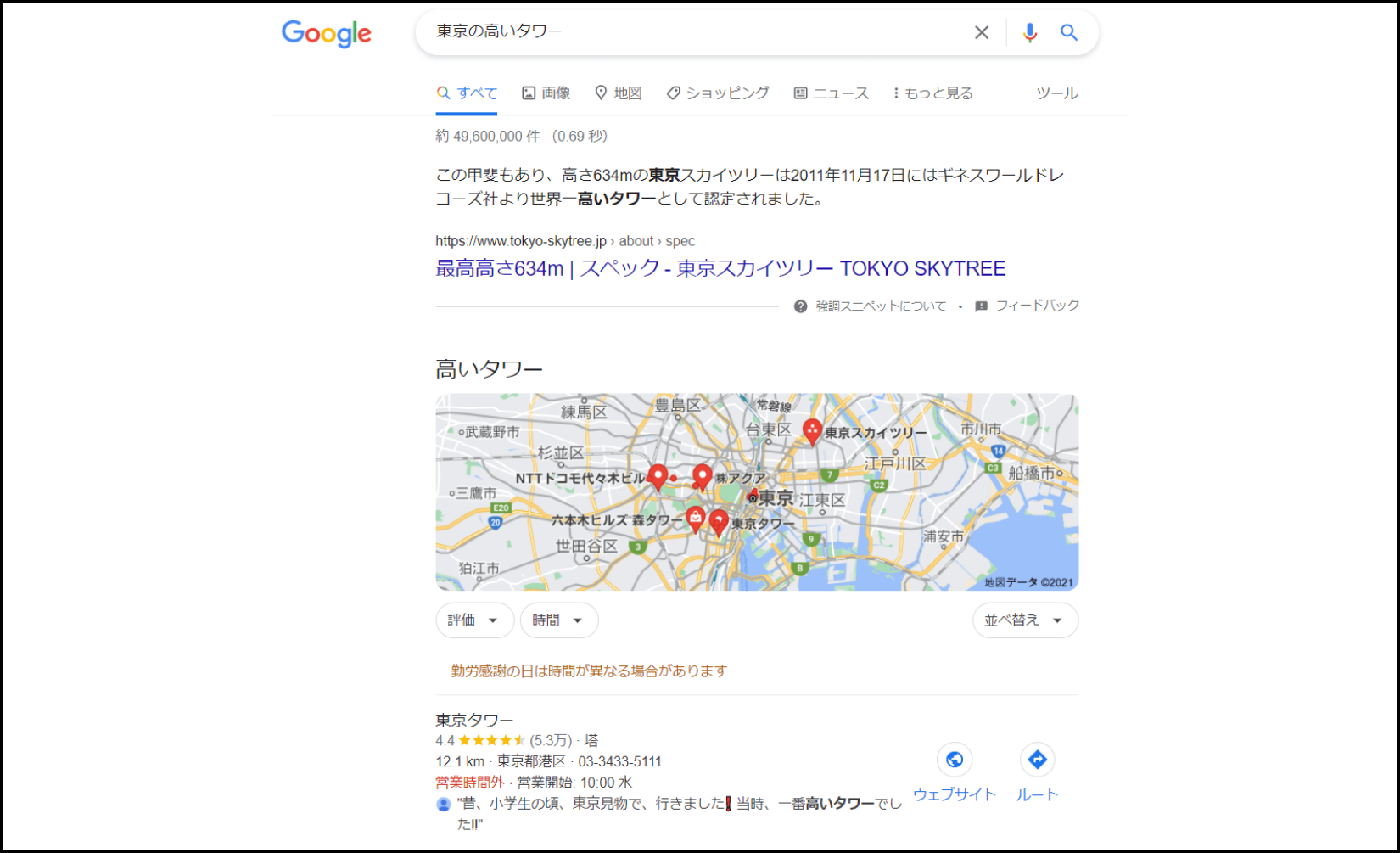Click the 東京タワー map pin
1400x853 pixels.
point(719,522)
